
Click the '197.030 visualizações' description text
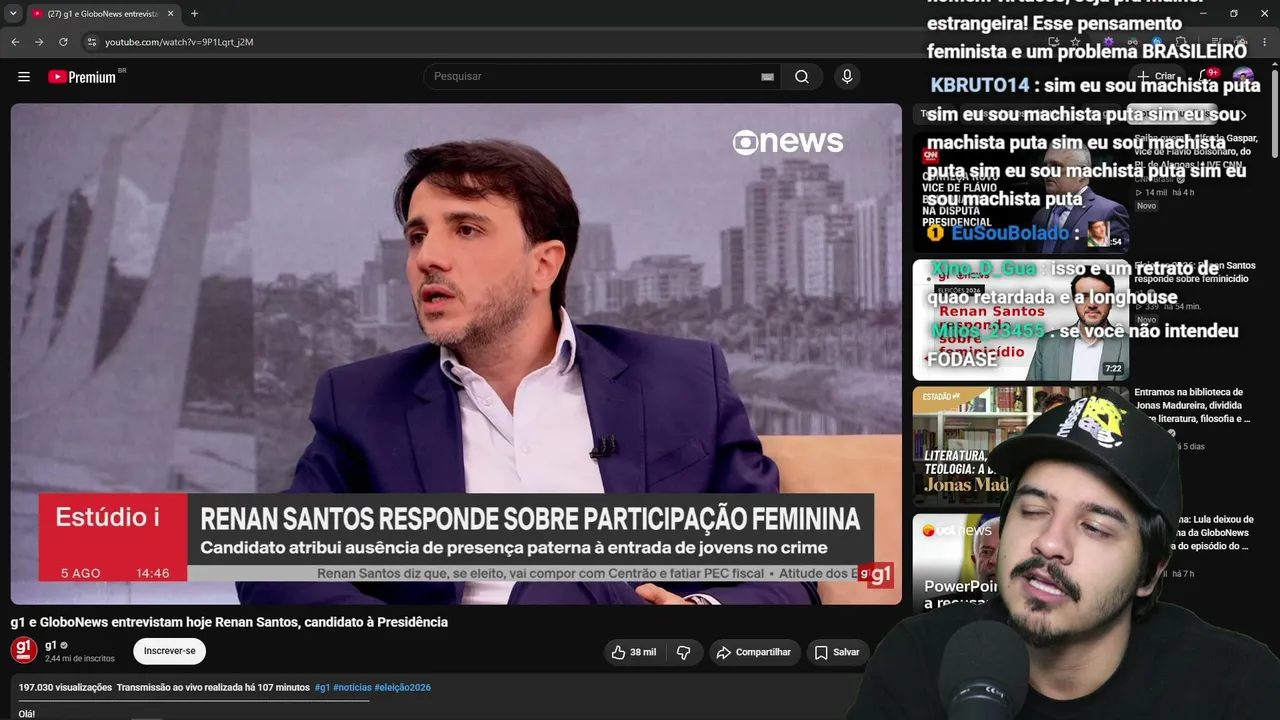coord(65,687)
